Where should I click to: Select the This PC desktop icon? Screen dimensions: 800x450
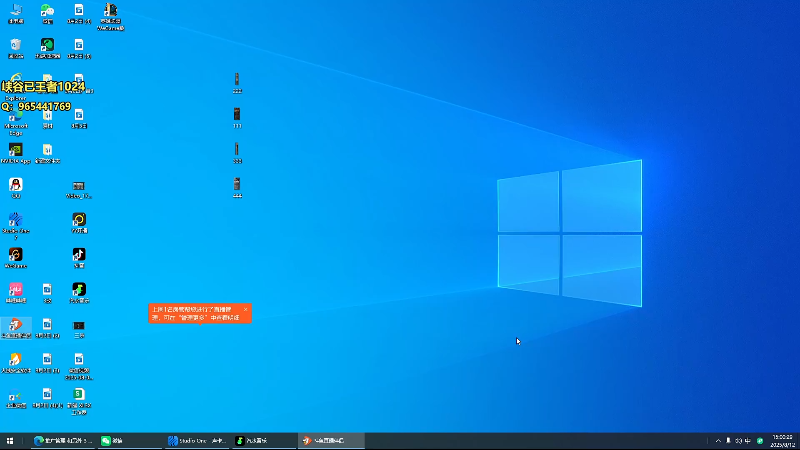16,14
